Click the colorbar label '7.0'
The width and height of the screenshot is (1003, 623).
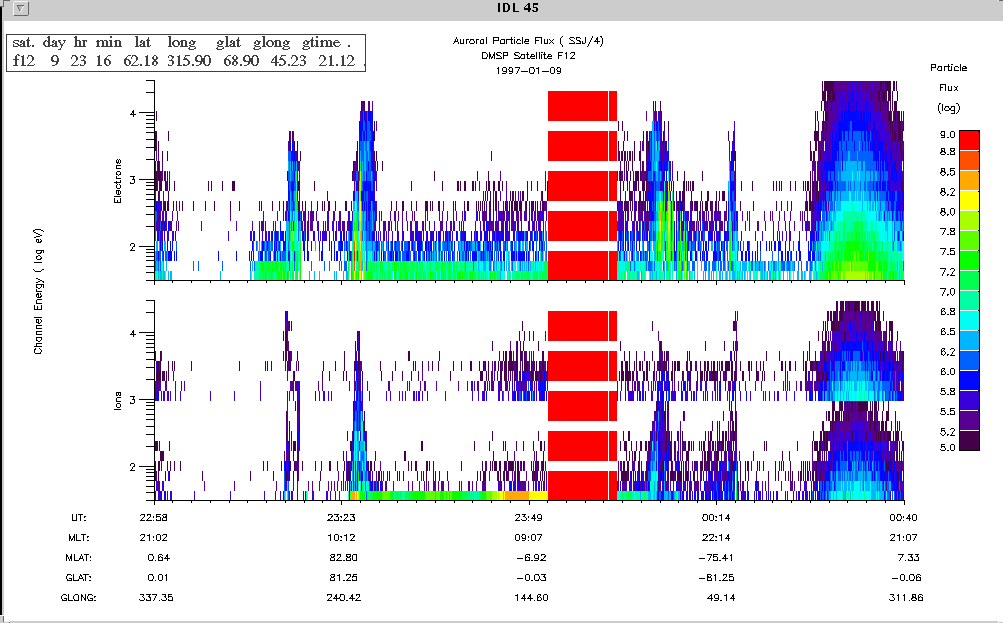coord(947,292)
